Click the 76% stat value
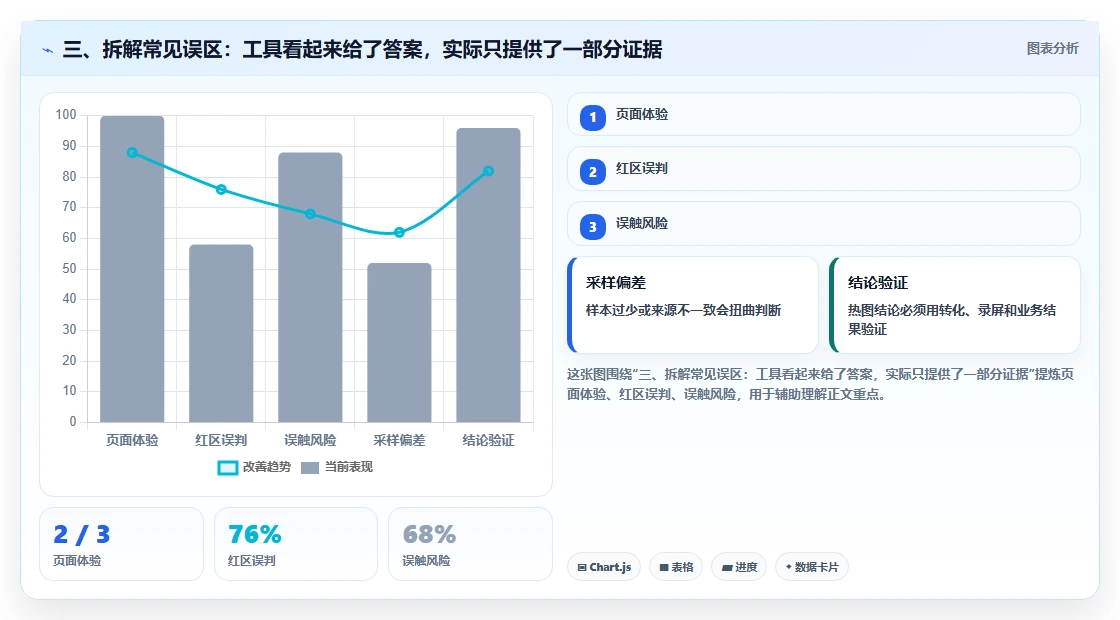 (x=255, y=534)
